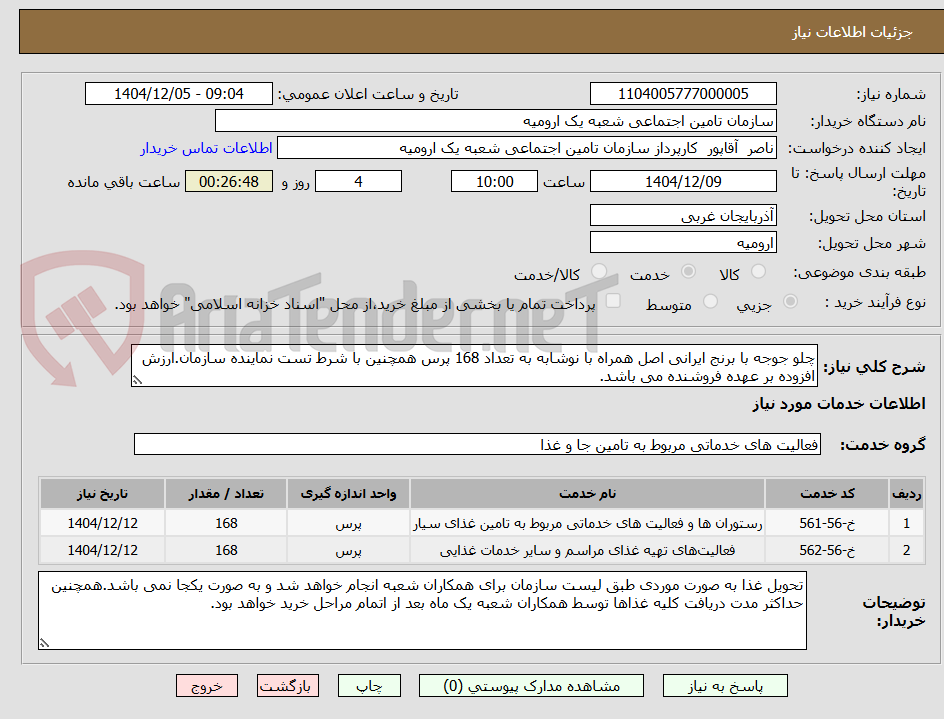
Task: Click the پرس unit cell in row 2
Action: coord(349,550)
